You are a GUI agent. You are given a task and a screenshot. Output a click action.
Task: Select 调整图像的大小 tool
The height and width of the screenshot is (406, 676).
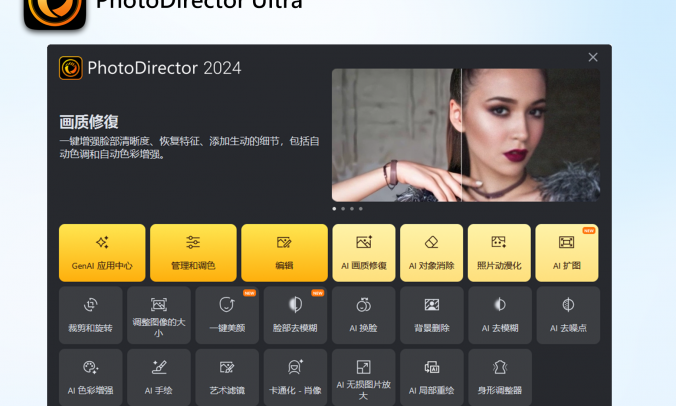[x=159, y=315]
